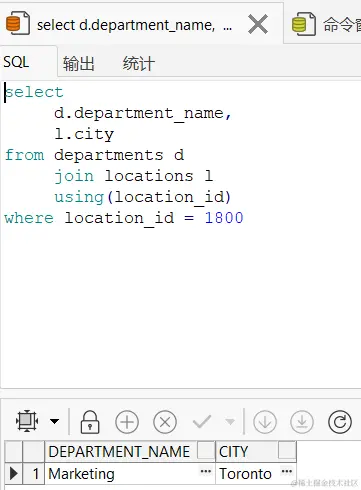Click 'd.department_name,' in SQL editor
361x490 pixels.
point(143,114)
